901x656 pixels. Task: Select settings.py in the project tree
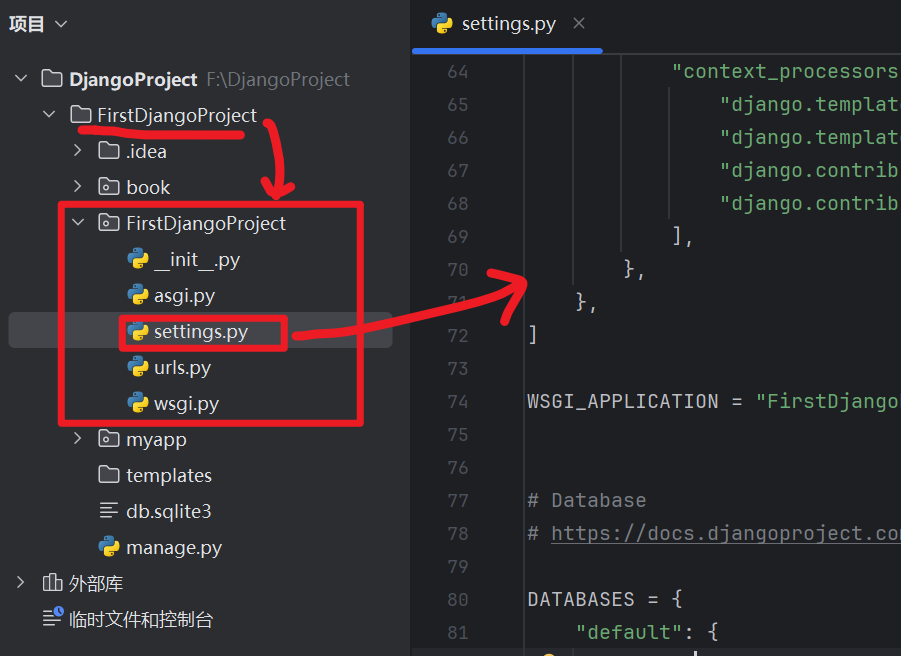(201, 331)
